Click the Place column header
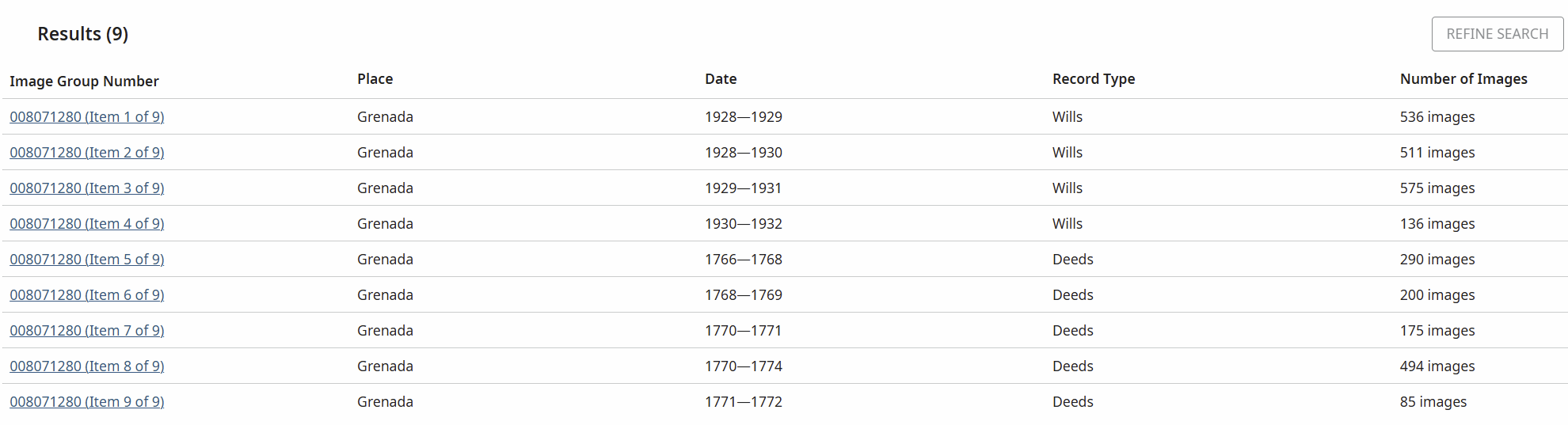1568x425 pixels. click(x=375, y=79)
